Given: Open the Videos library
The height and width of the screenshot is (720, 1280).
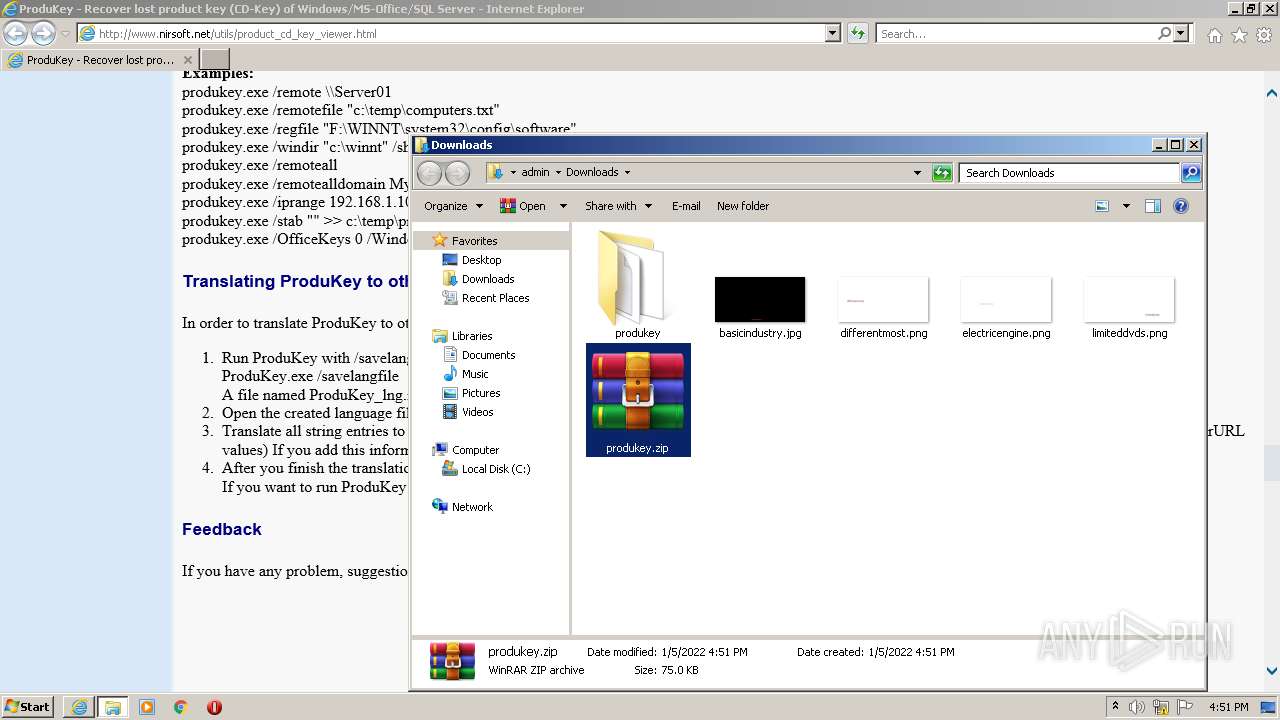Looking at the screenshot, I should click(x=477, y=412).
